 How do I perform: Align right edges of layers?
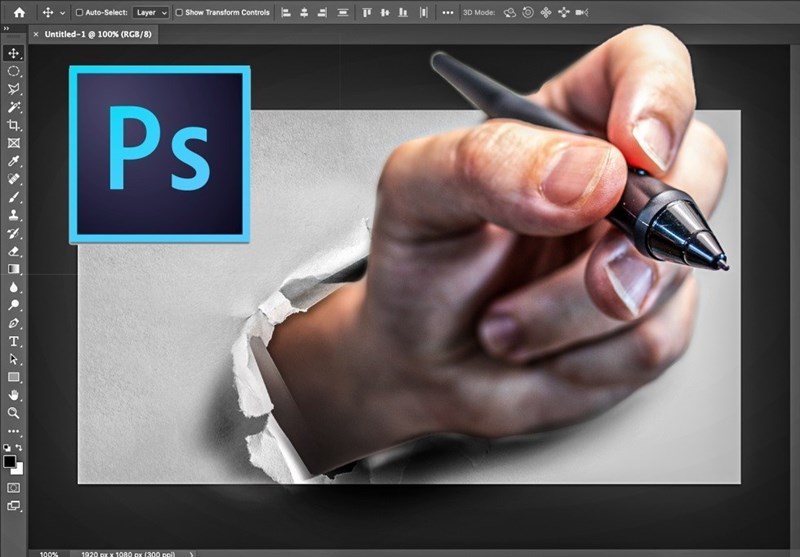pos(322,12)
